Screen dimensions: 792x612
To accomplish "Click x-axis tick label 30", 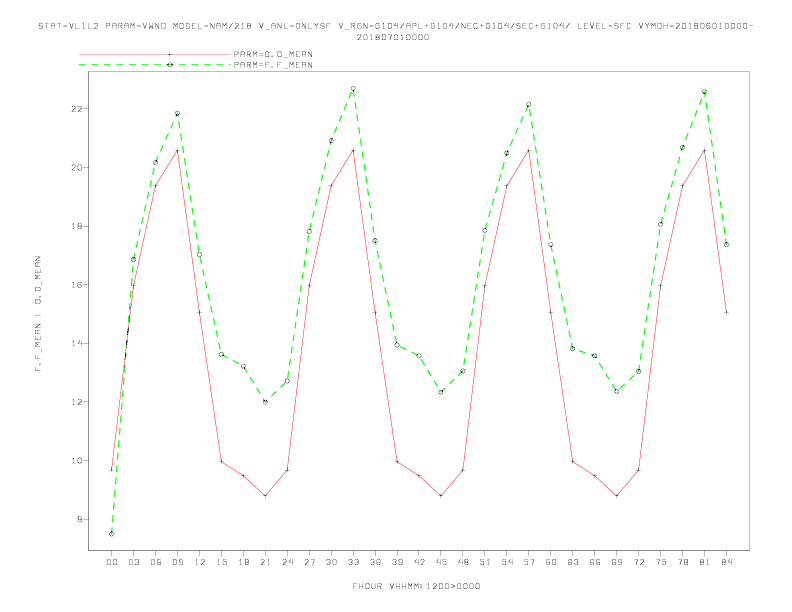I will [331, 562].
